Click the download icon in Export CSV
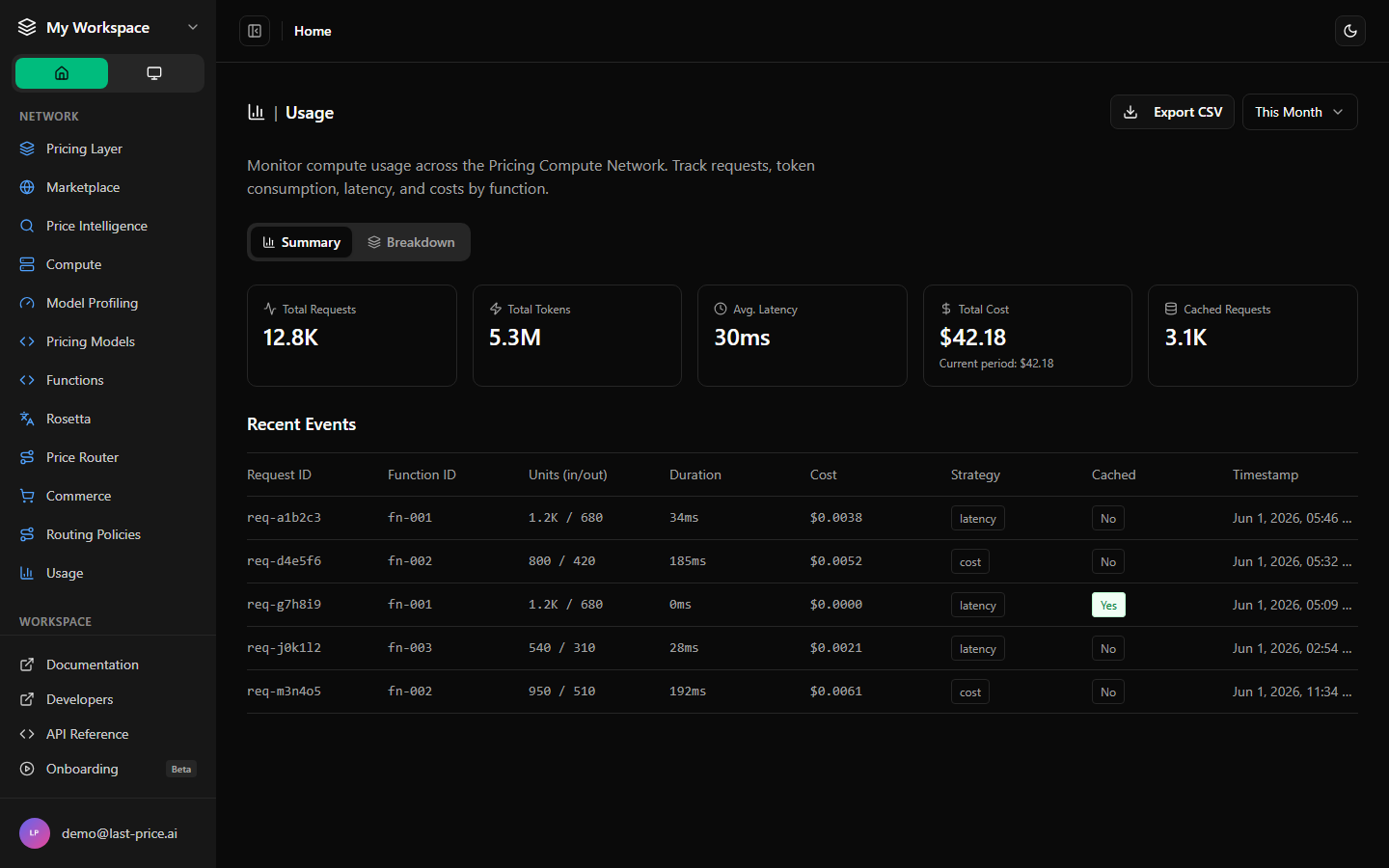Screen dimensions: 1389x868 tap(1130, 112)
